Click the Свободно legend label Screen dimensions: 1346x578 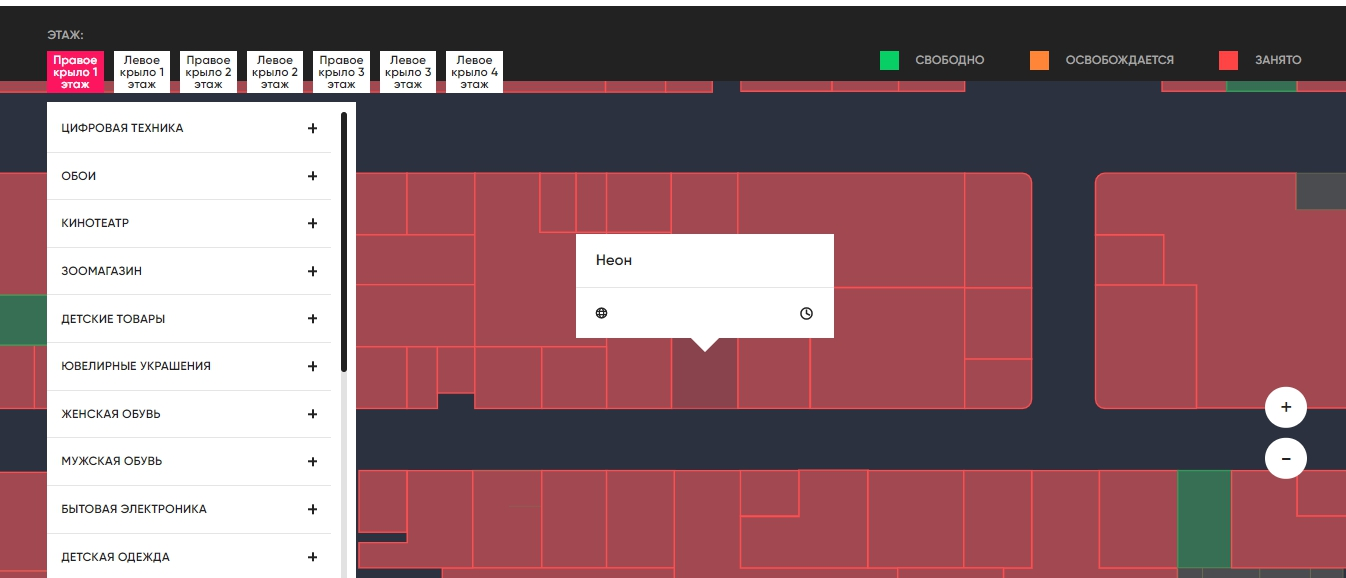click(950, 60)
